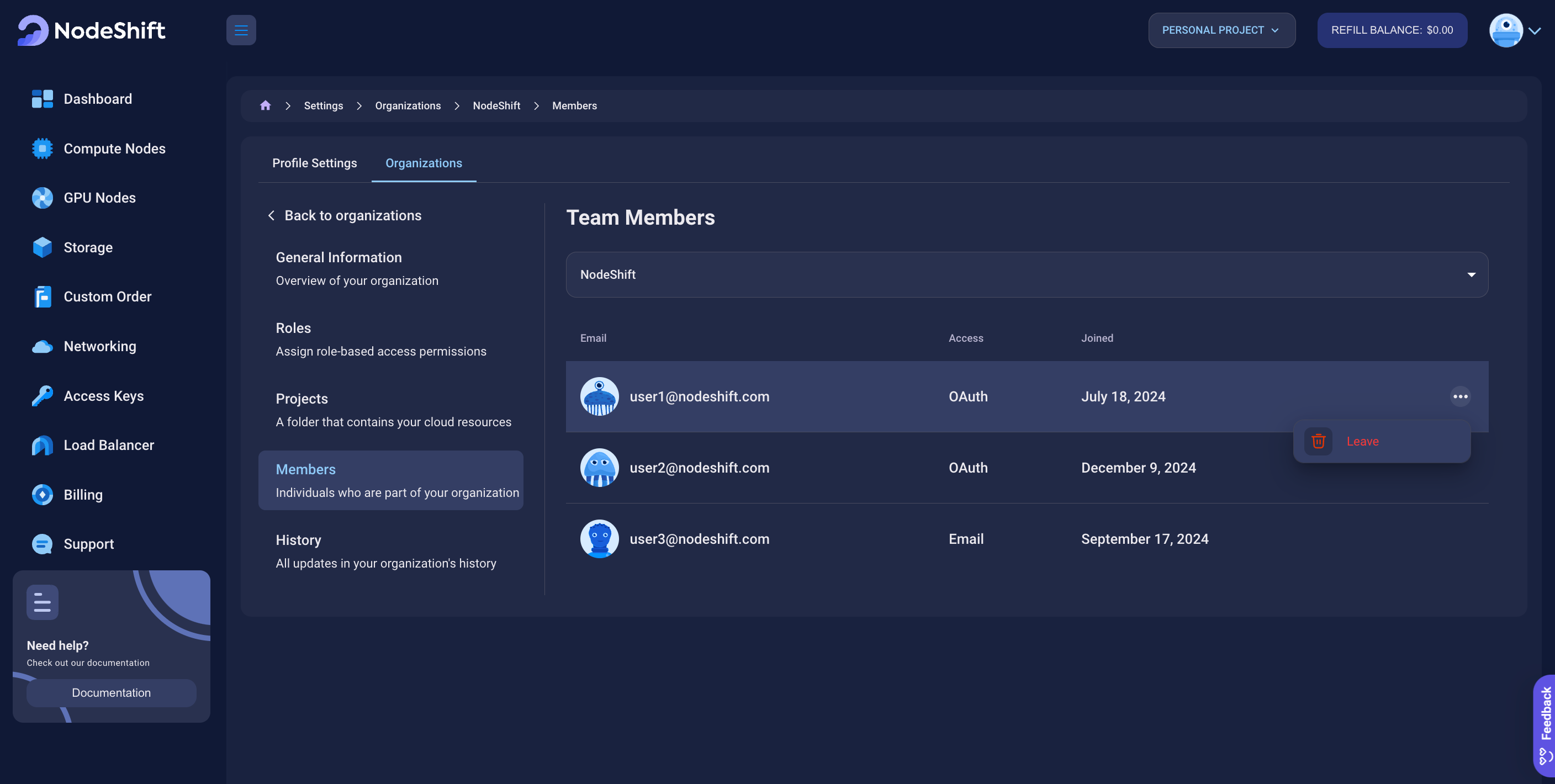This screenshot has height=784, width=1555.
Task: Open Networking from the sidebar
Action: 100,346
